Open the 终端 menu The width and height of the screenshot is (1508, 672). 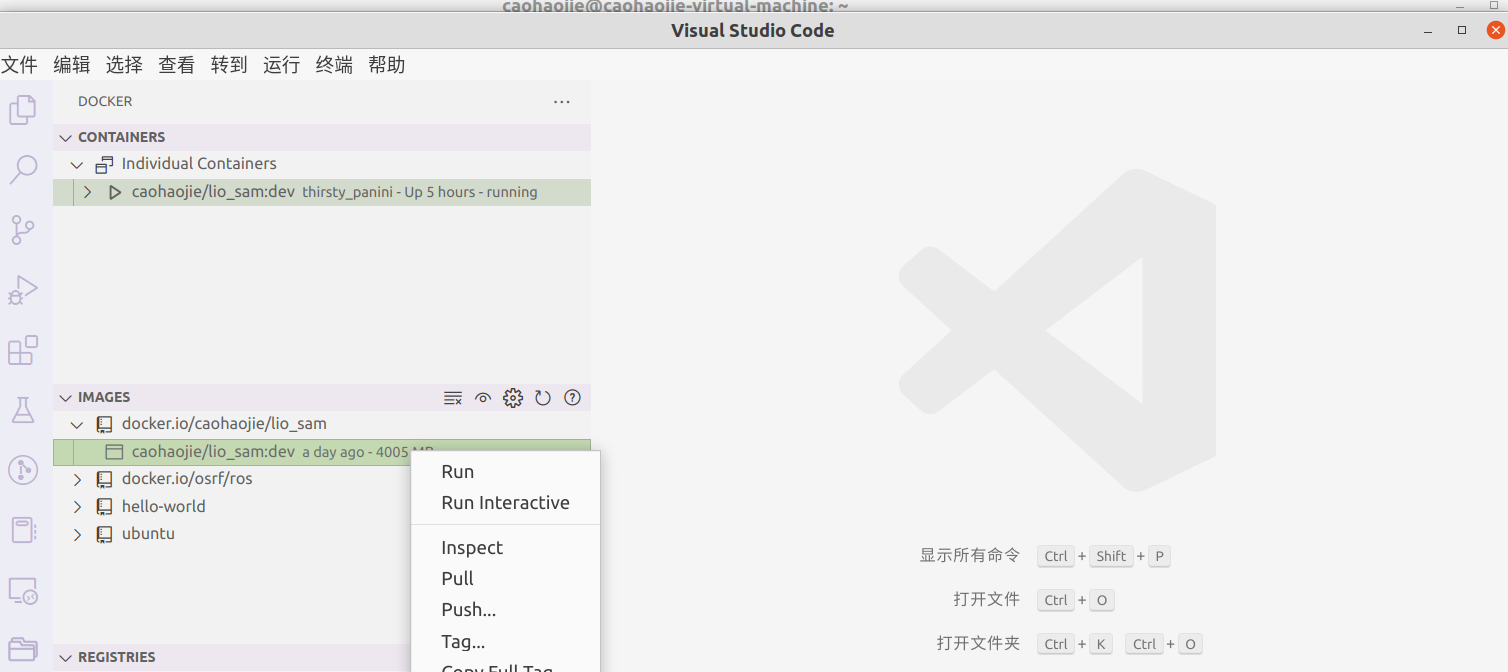[334, 65]
